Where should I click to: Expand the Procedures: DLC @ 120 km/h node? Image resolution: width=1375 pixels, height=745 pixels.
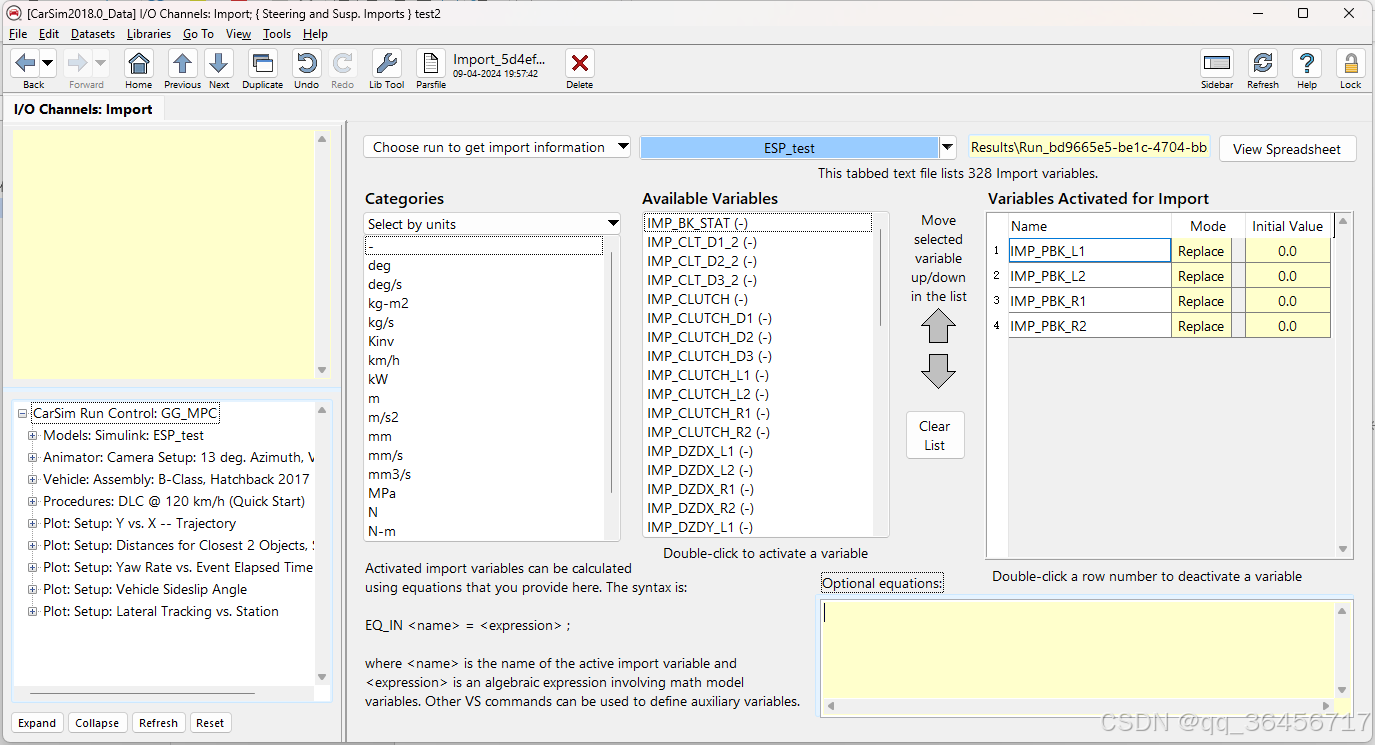click(33, 501)
